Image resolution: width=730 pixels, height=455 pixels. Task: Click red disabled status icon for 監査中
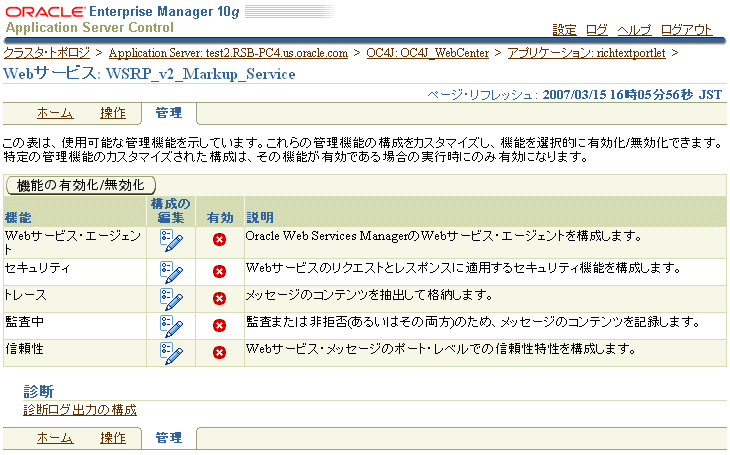(x=219, y=326)
